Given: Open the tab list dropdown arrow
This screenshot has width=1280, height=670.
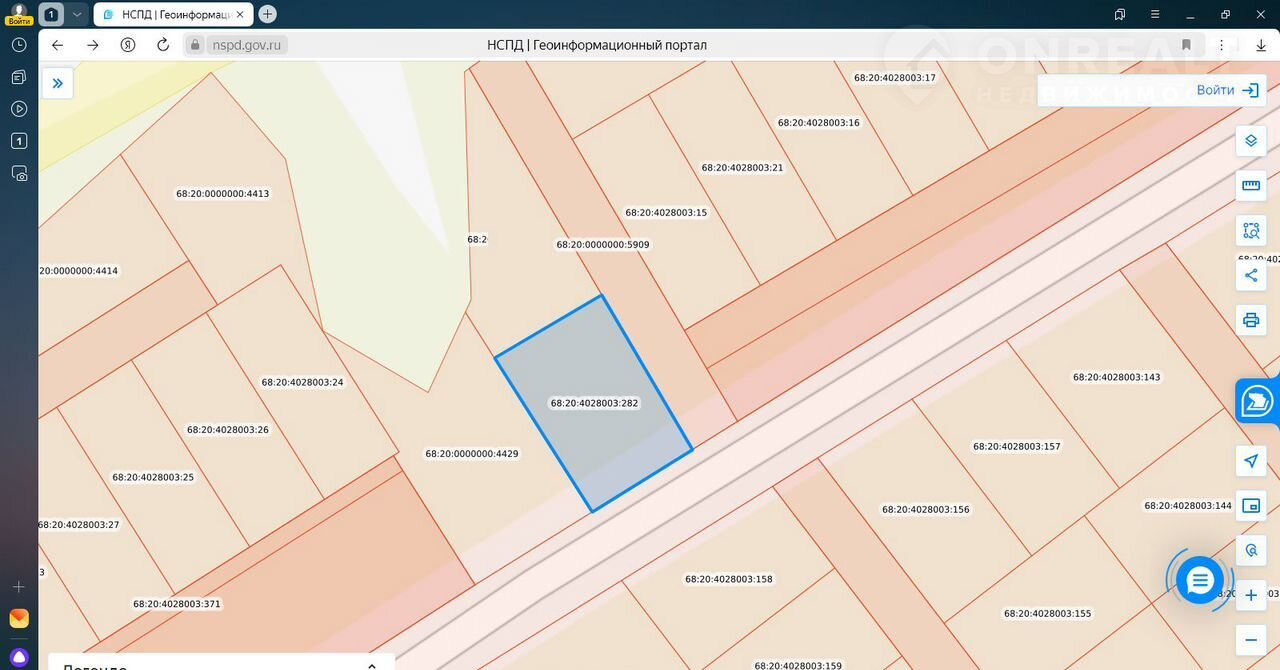Looking at the screenshot, I should 77,14.
